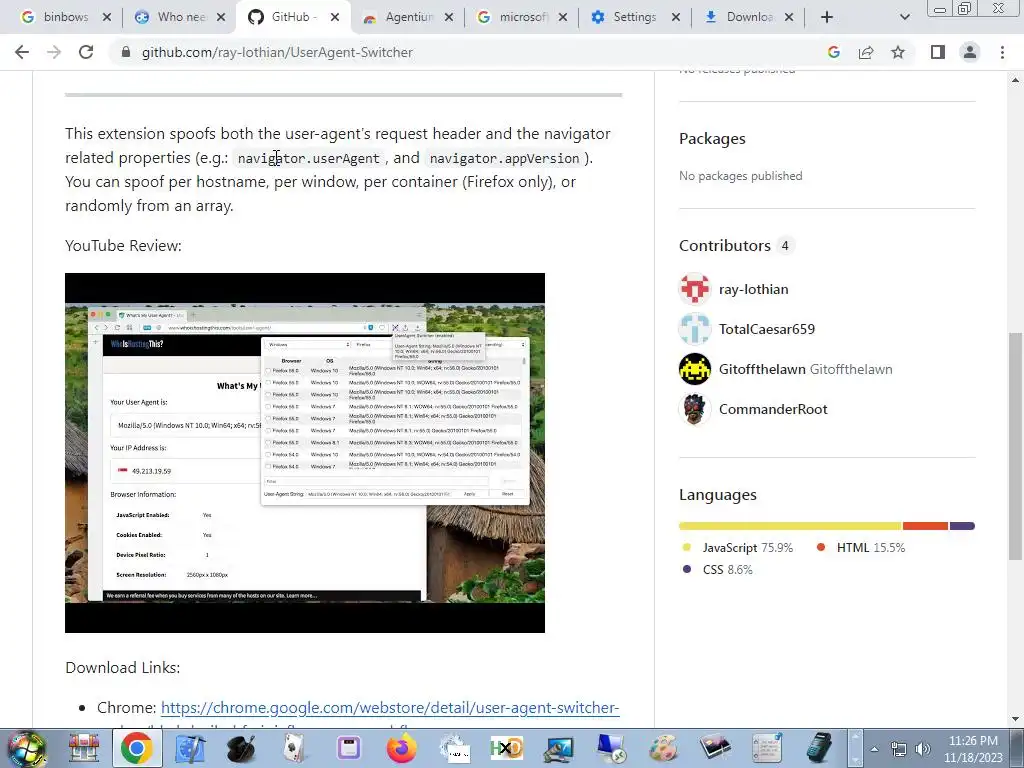This screenshot has height=768, width=1024.
Task: Click Gitoffthelawn's avatar image
Action: 695,369
